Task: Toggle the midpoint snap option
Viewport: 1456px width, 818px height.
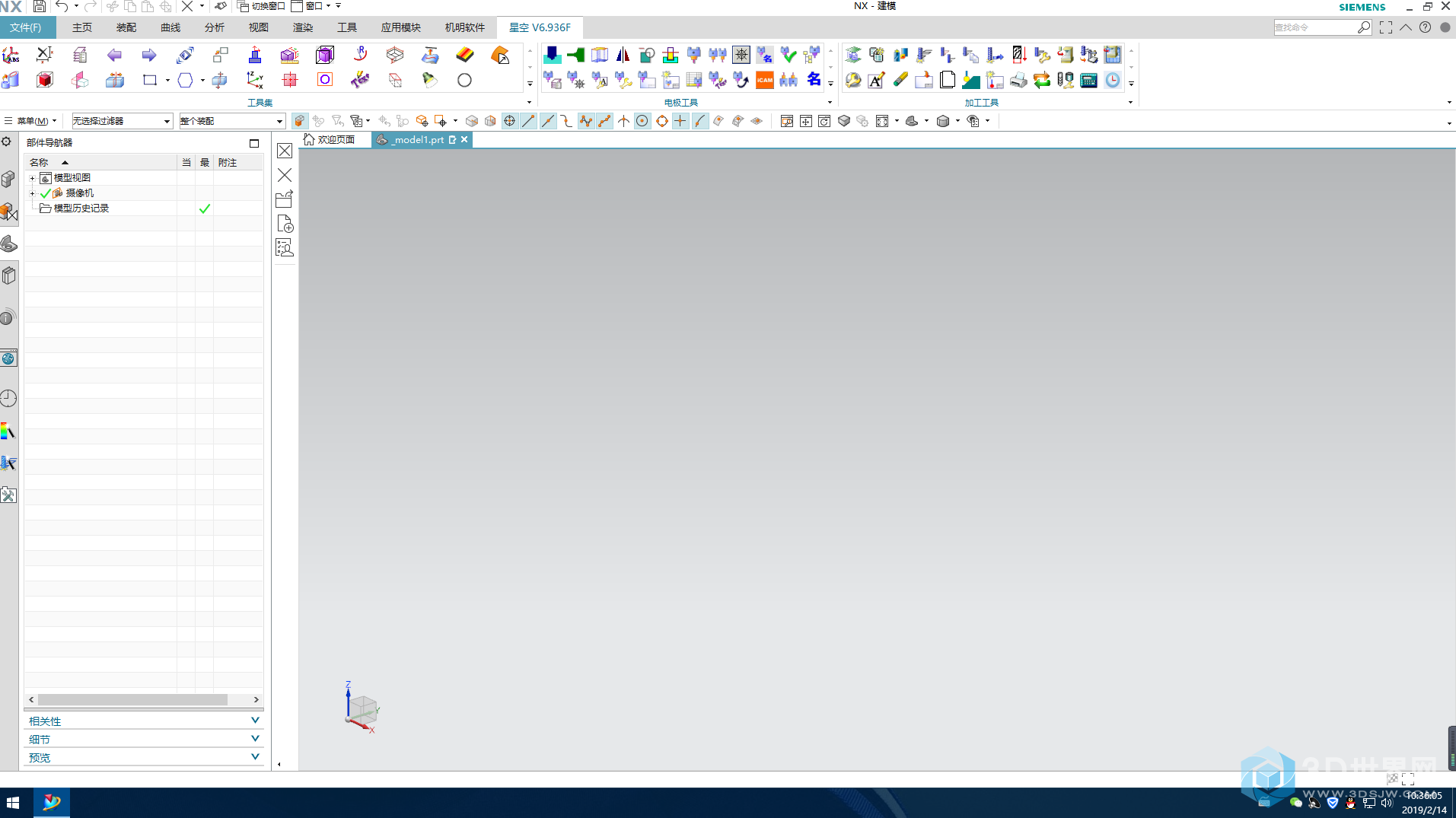Action: click(548, 121)
